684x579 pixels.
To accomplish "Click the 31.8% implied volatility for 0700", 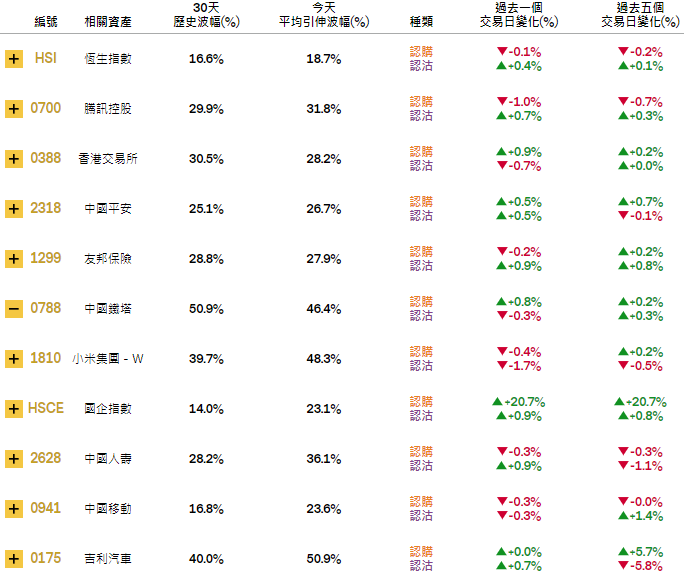I will point(324,109).
